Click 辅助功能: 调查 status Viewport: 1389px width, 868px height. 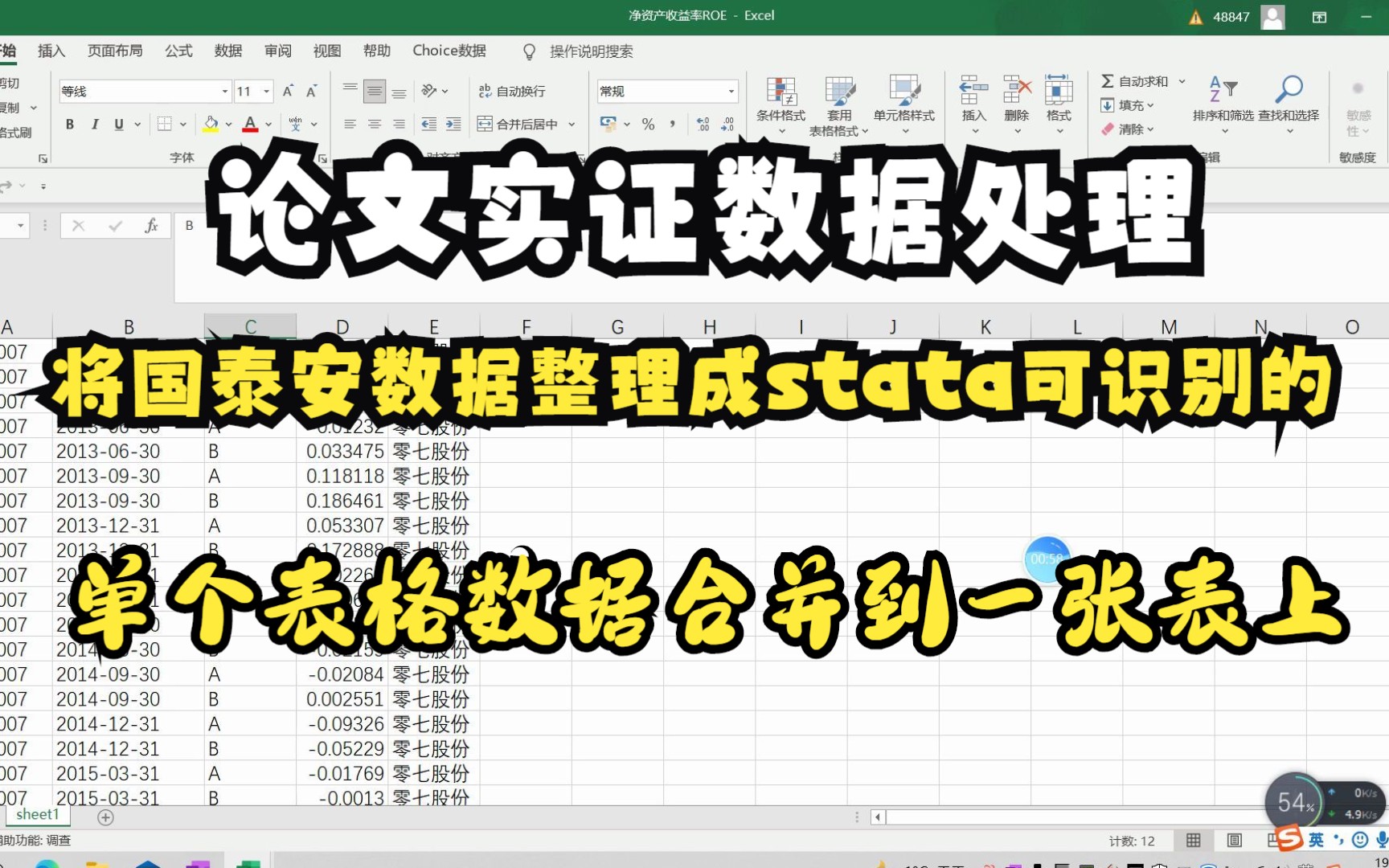pos(35,841)
